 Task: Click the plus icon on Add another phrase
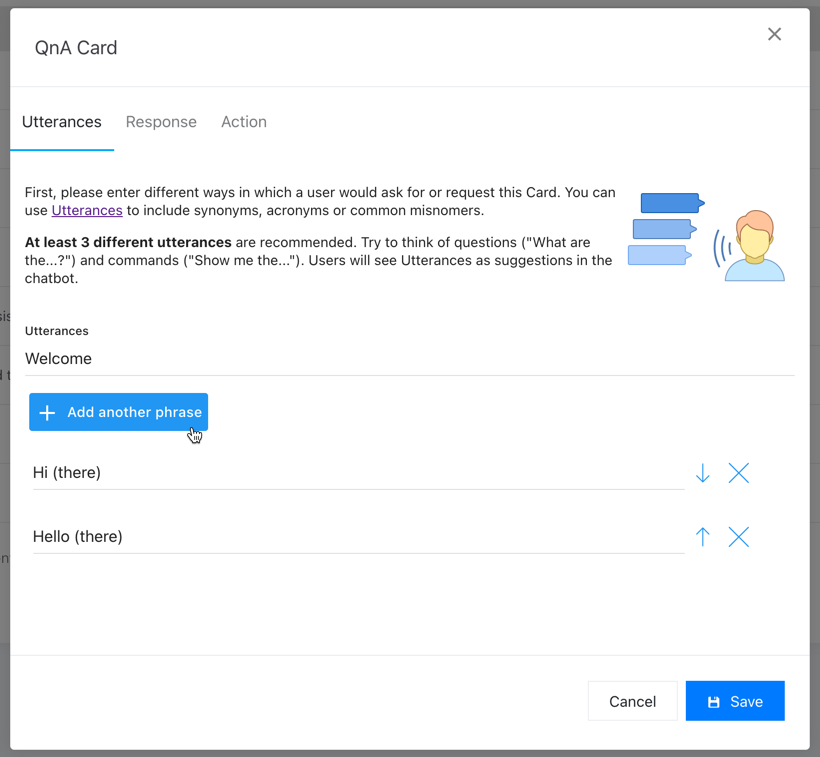coord(47,412)
